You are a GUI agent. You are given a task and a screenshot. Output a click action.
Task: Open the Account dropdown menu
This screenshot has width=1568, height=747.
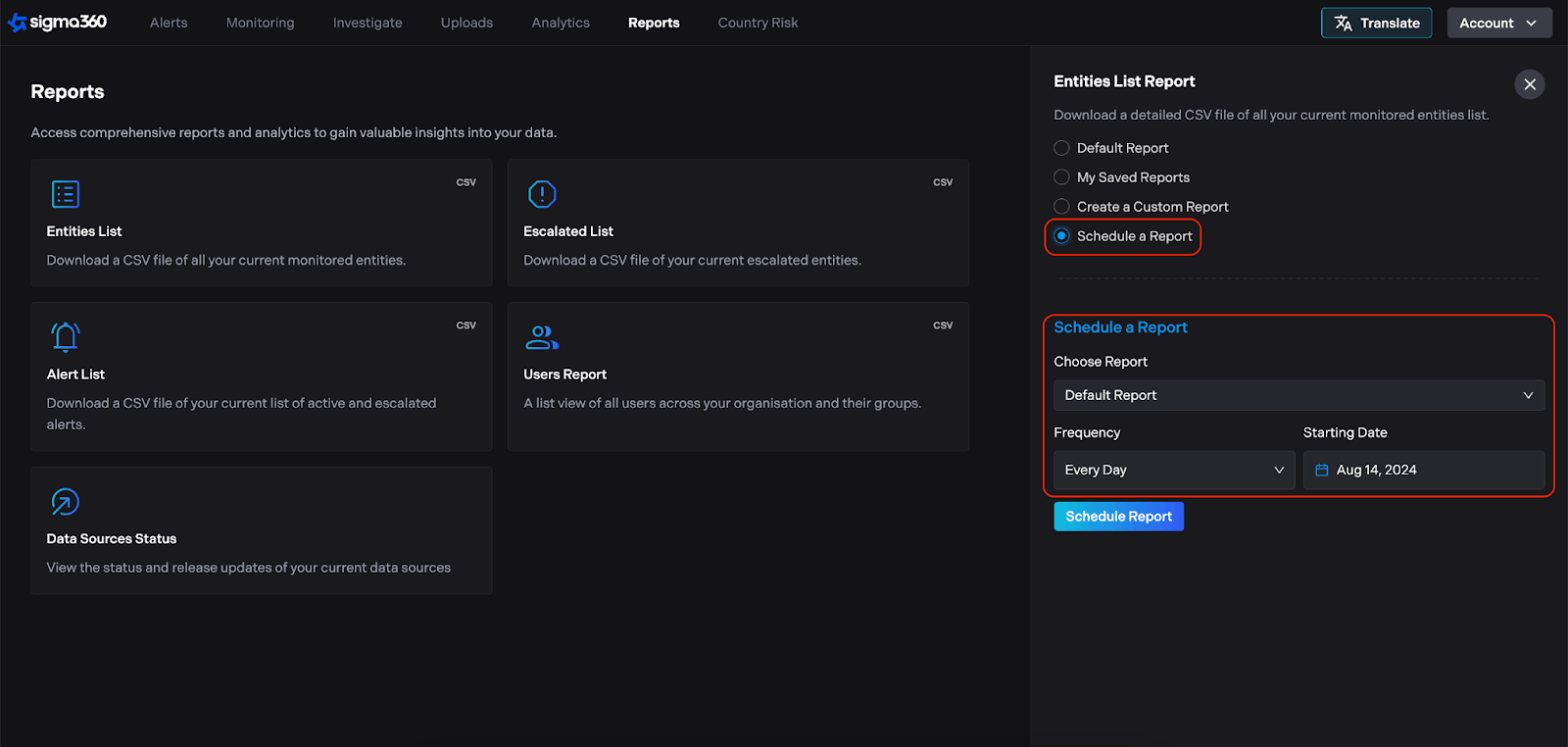click(1498, 23)
